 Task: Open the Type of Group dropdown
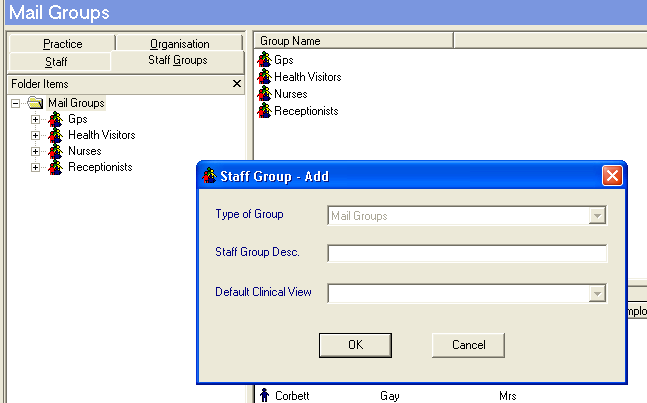598,215
